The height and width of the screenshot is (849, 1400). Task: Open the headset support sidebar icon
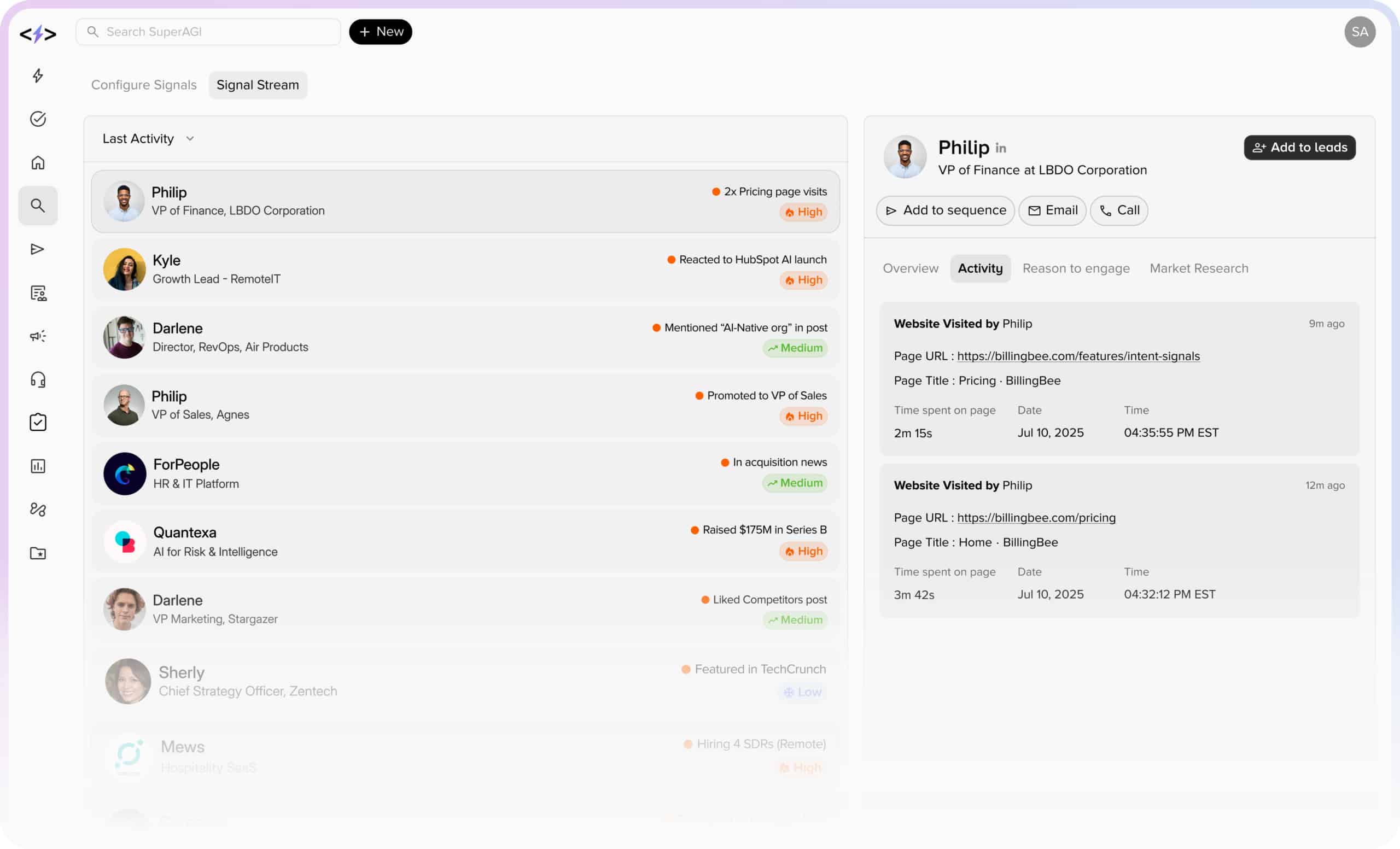[x=38, y=379]
